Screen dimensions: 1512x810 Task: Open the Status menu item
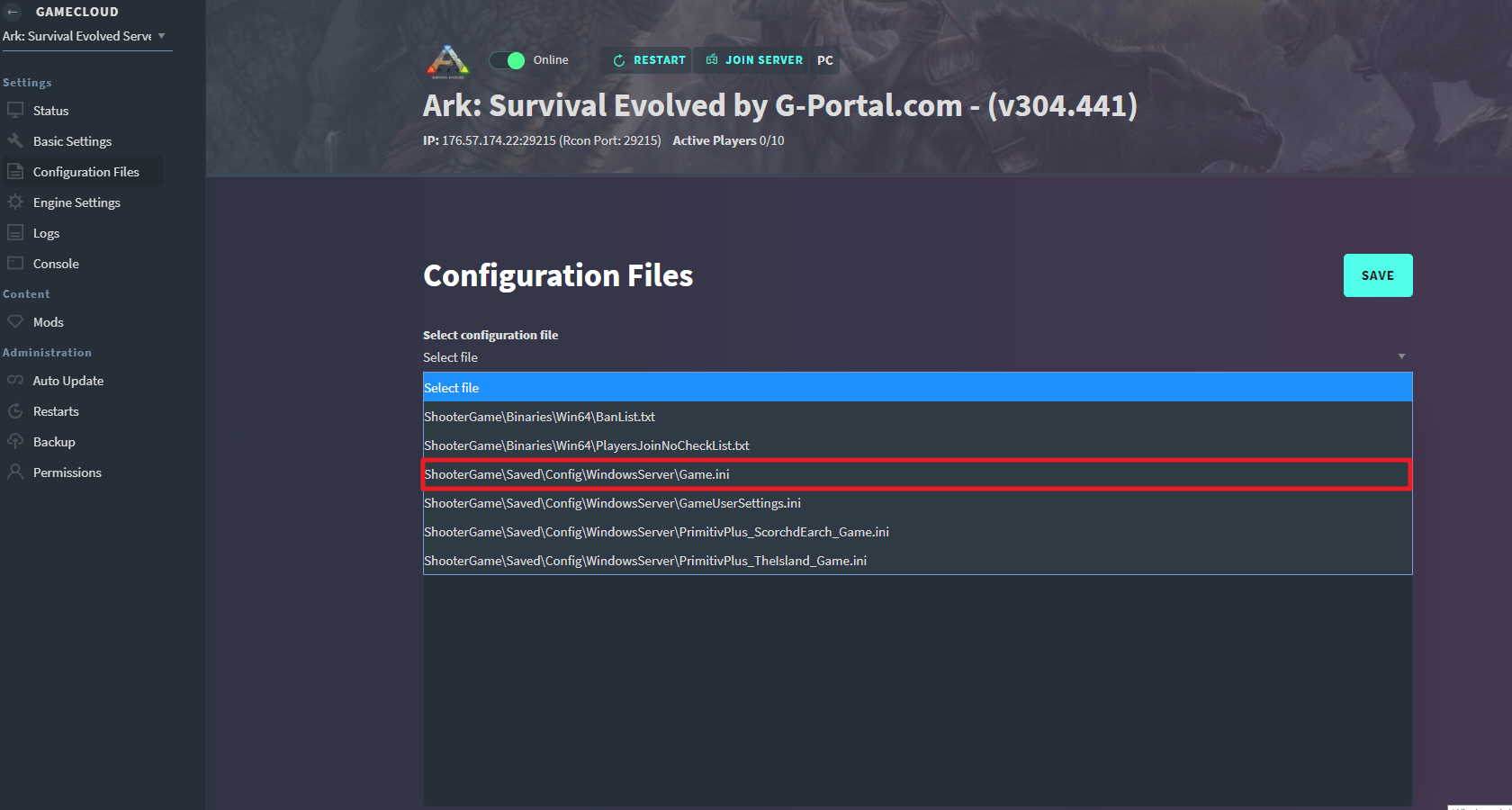50,110
